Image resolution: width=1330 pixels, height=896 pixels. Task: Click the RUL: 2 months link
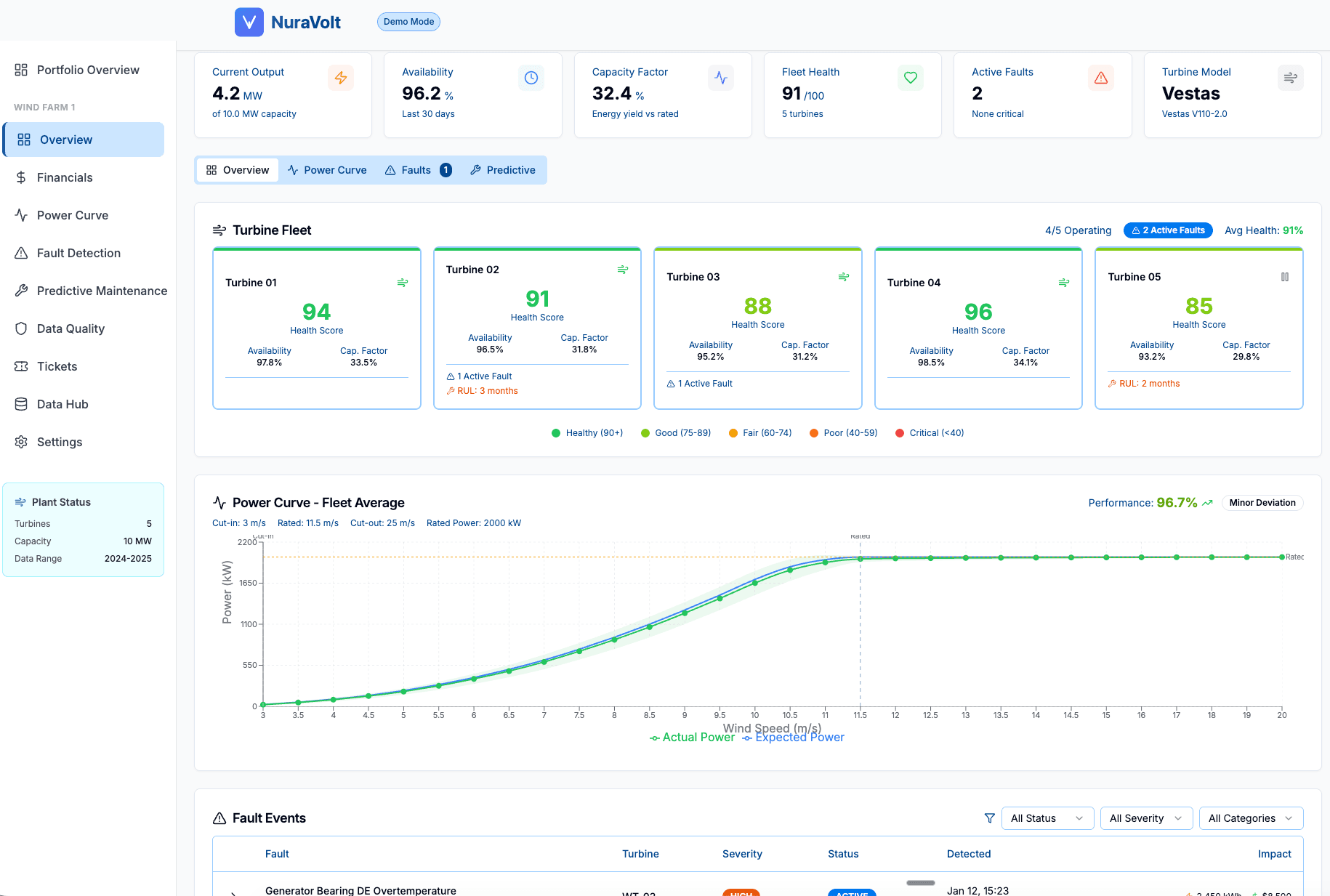coord(1144,384)
